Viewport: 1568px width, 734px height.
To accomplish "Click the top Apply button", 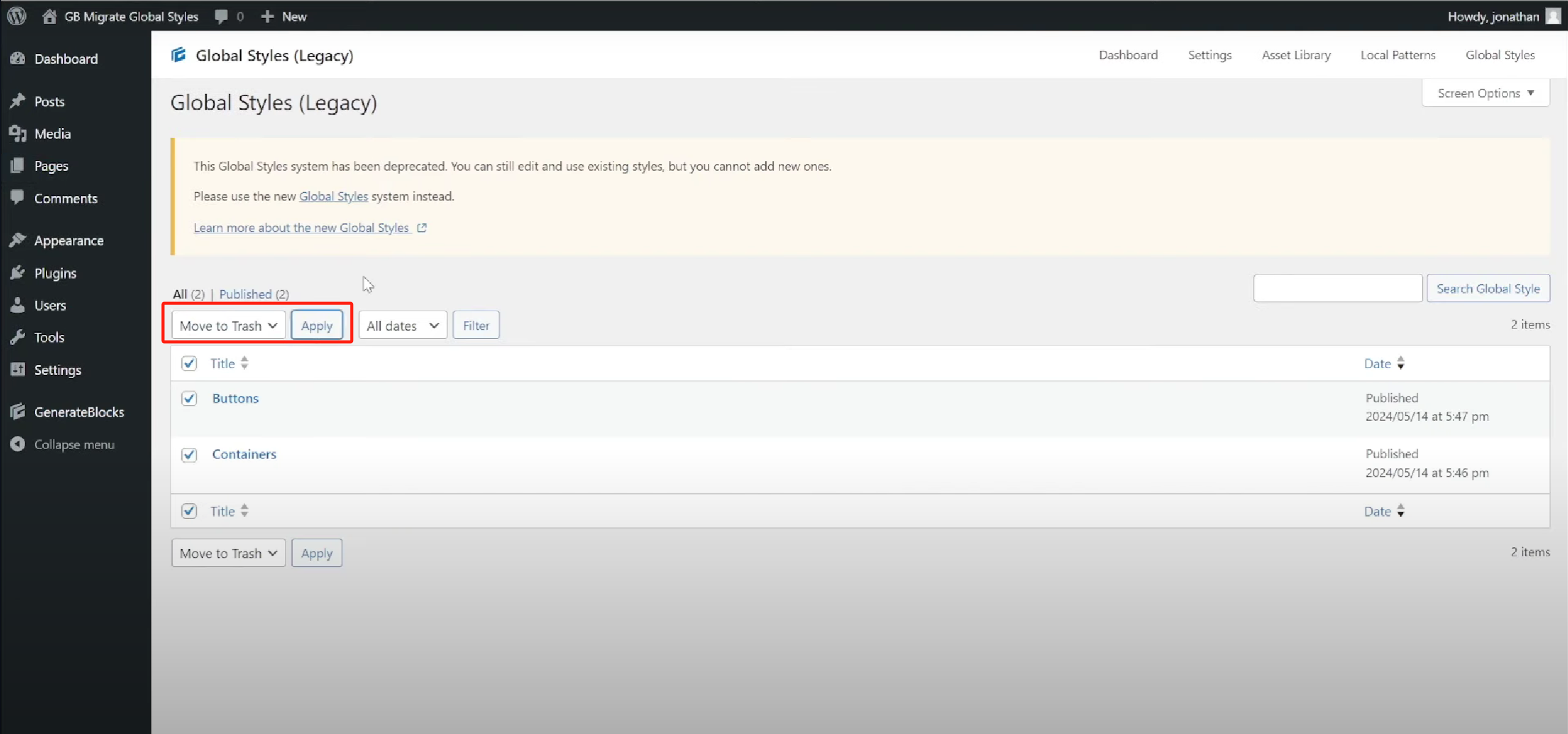I will 317,325.
